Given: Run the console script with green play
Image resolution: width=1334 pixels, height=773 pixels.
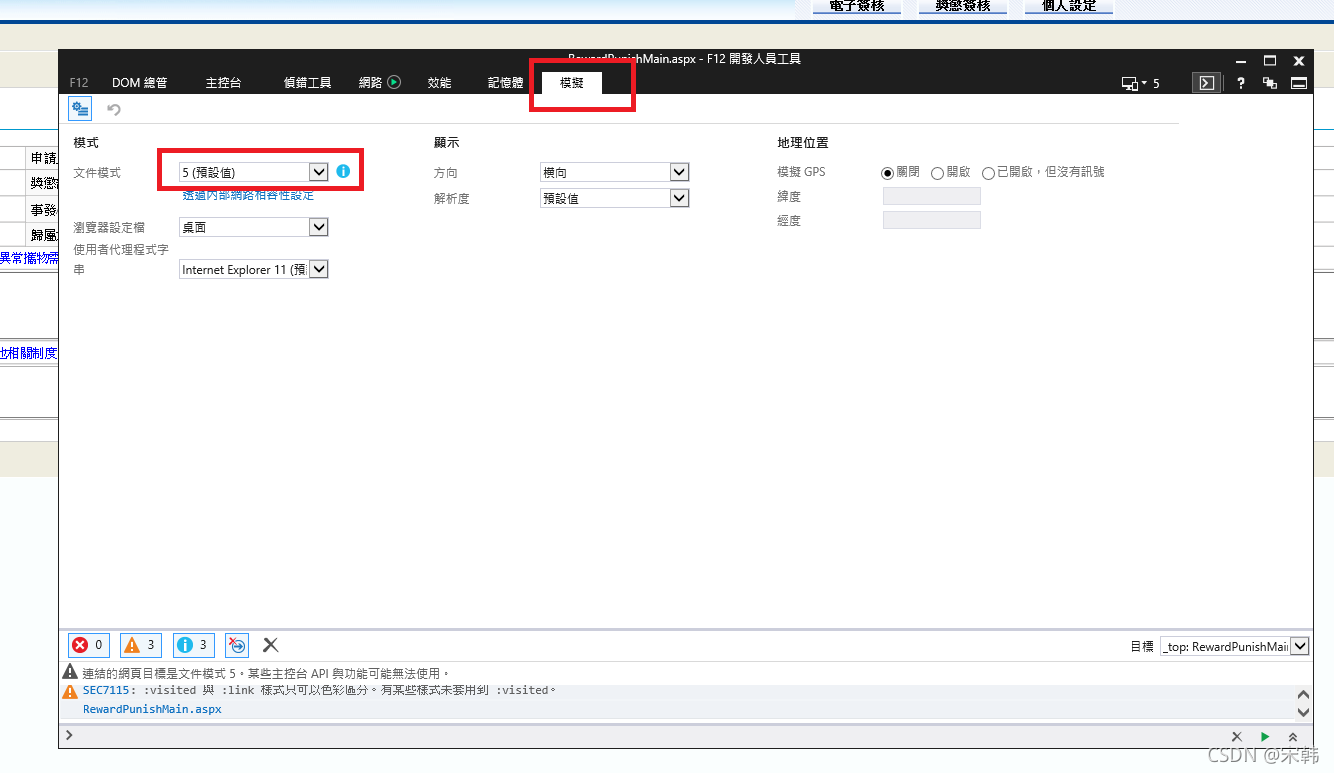Looking at the screenshot, I should [x=1265, y=736].
